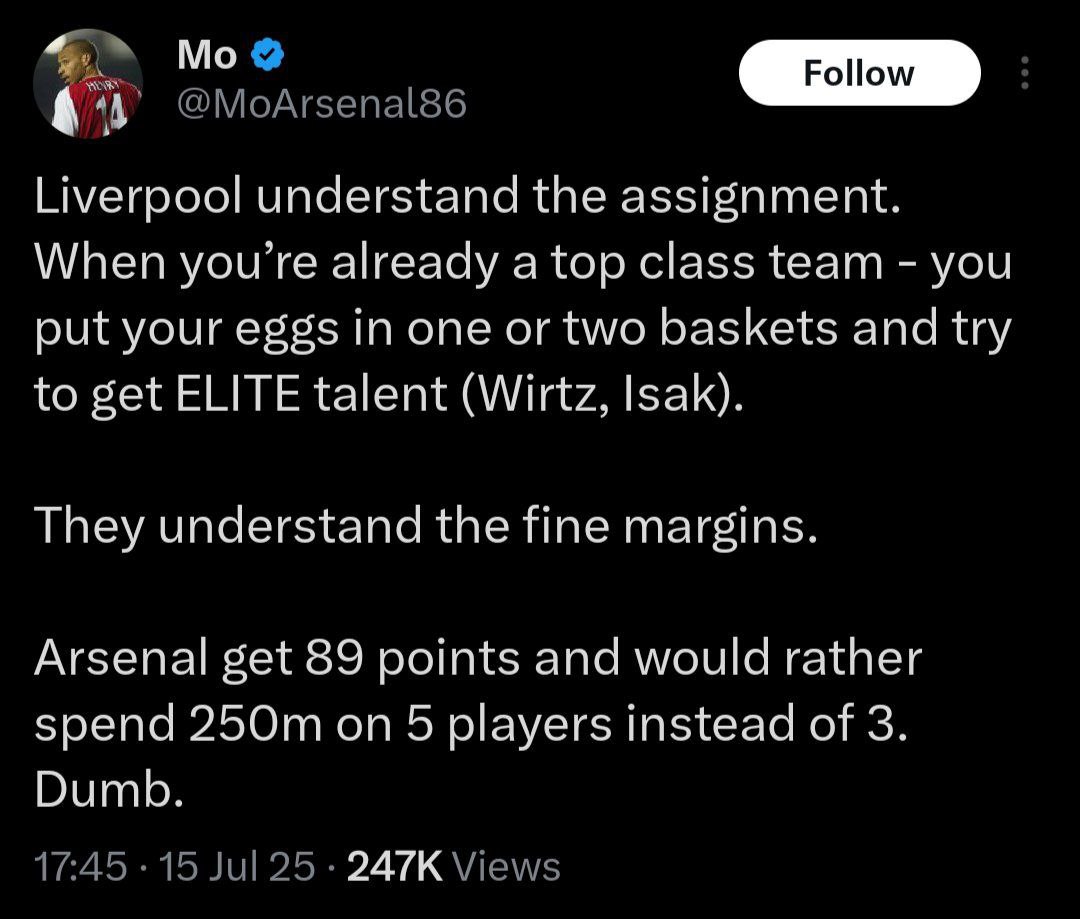Click the word Views beside 247K

coord(506,866)
